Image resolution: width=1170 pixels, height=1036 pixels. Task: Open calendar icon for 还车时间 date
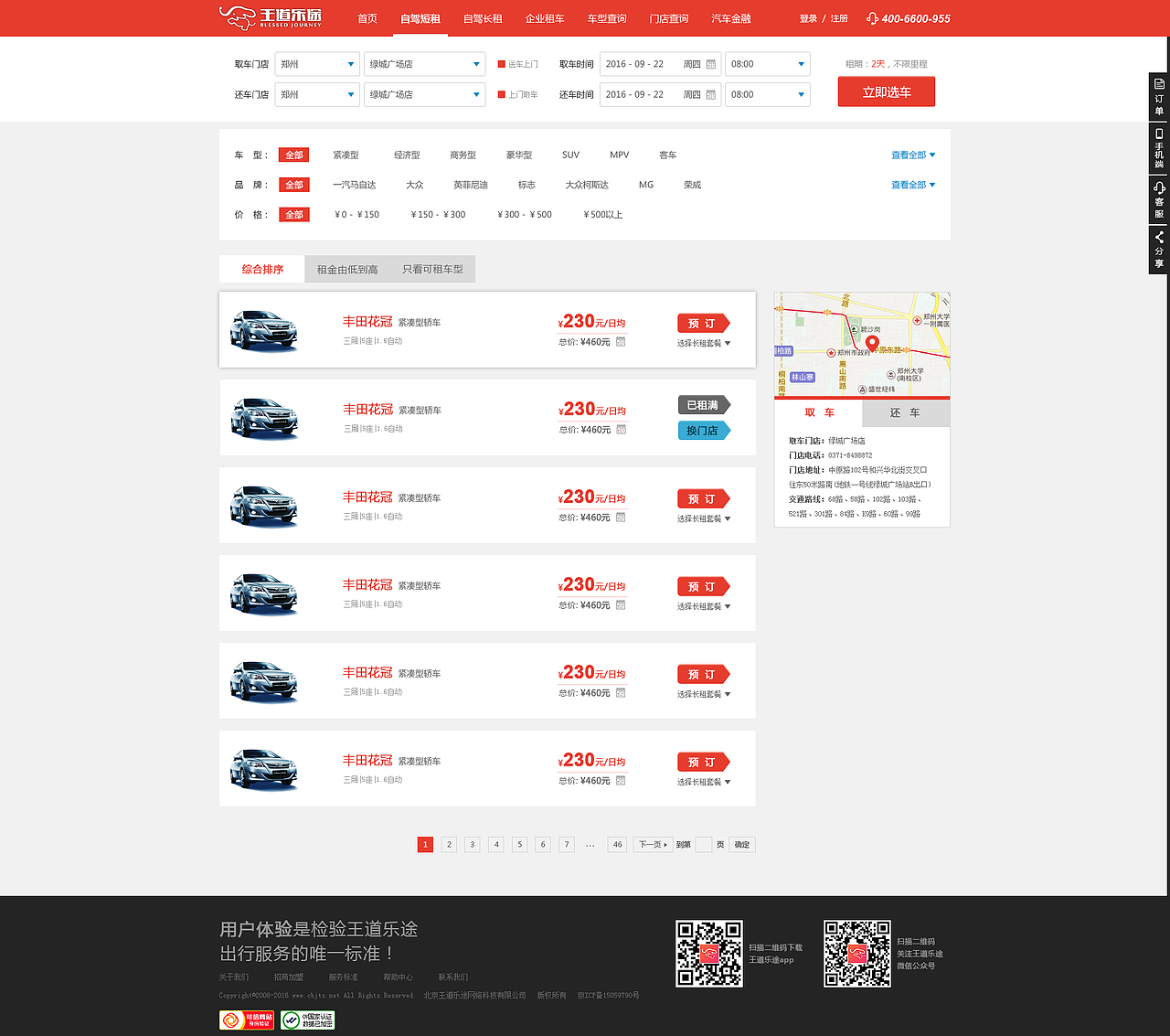(711, 94)
